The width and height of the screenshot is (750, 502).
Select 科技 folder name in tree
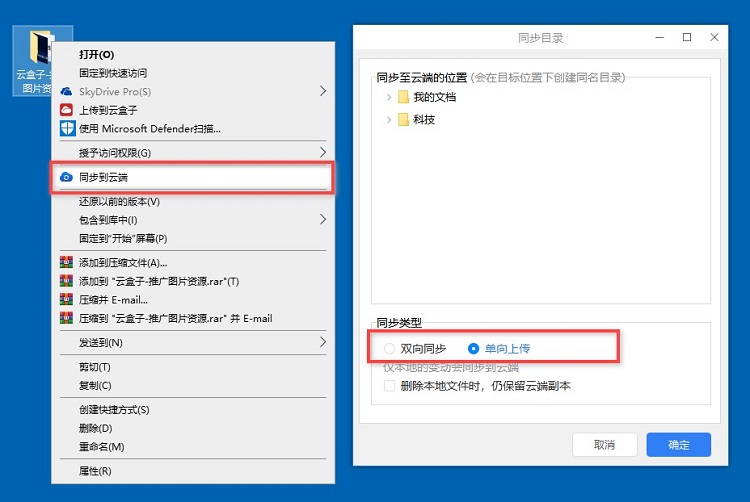pyautogui.click(x=424, y=120)
